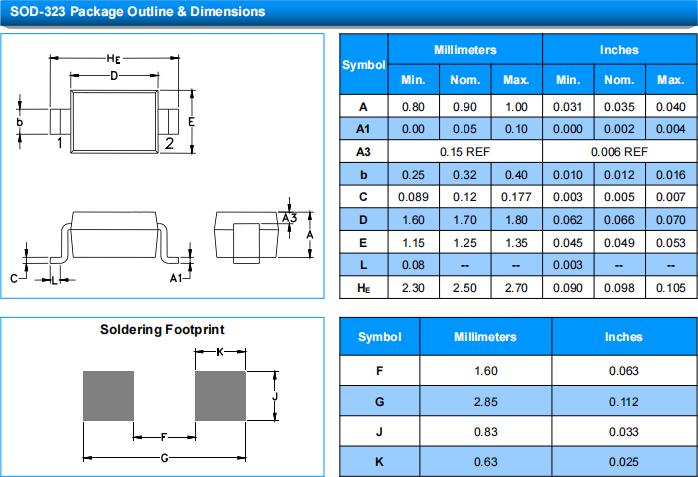Select row A maximum inches value 0.040

670,107
